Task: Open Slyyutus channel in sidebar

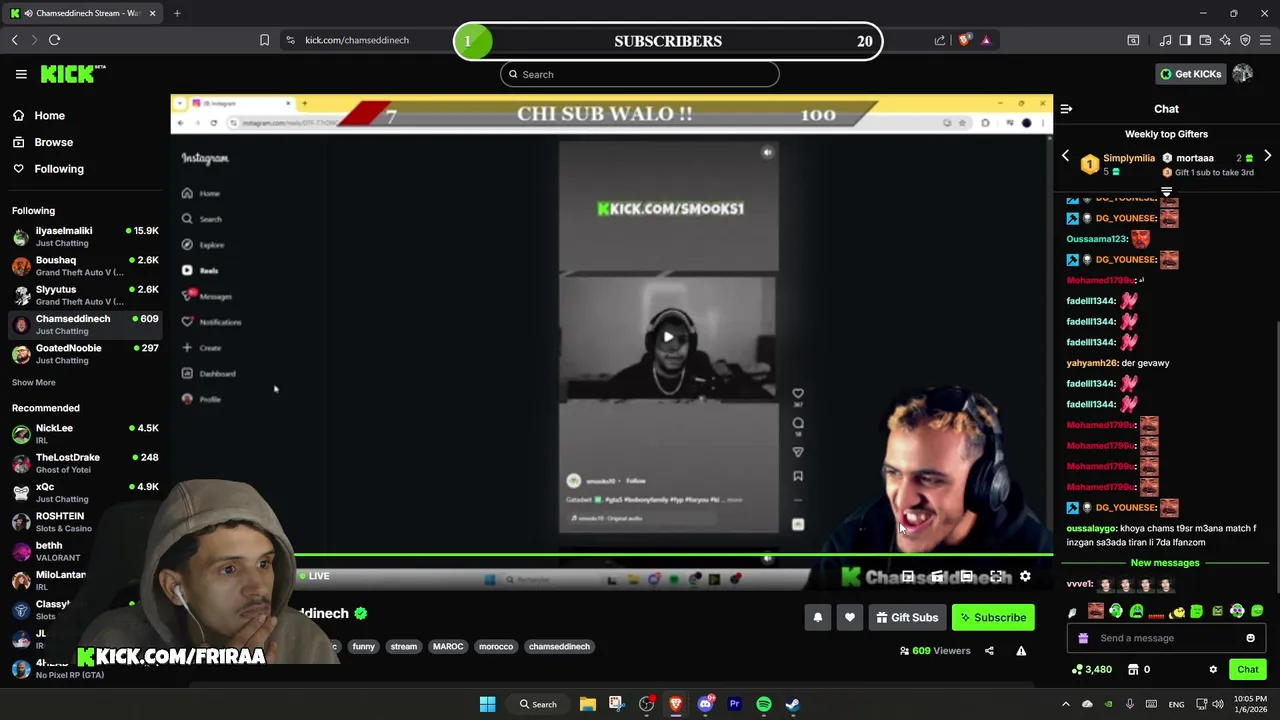Action: pyautogui.click(x=85, y=295)
